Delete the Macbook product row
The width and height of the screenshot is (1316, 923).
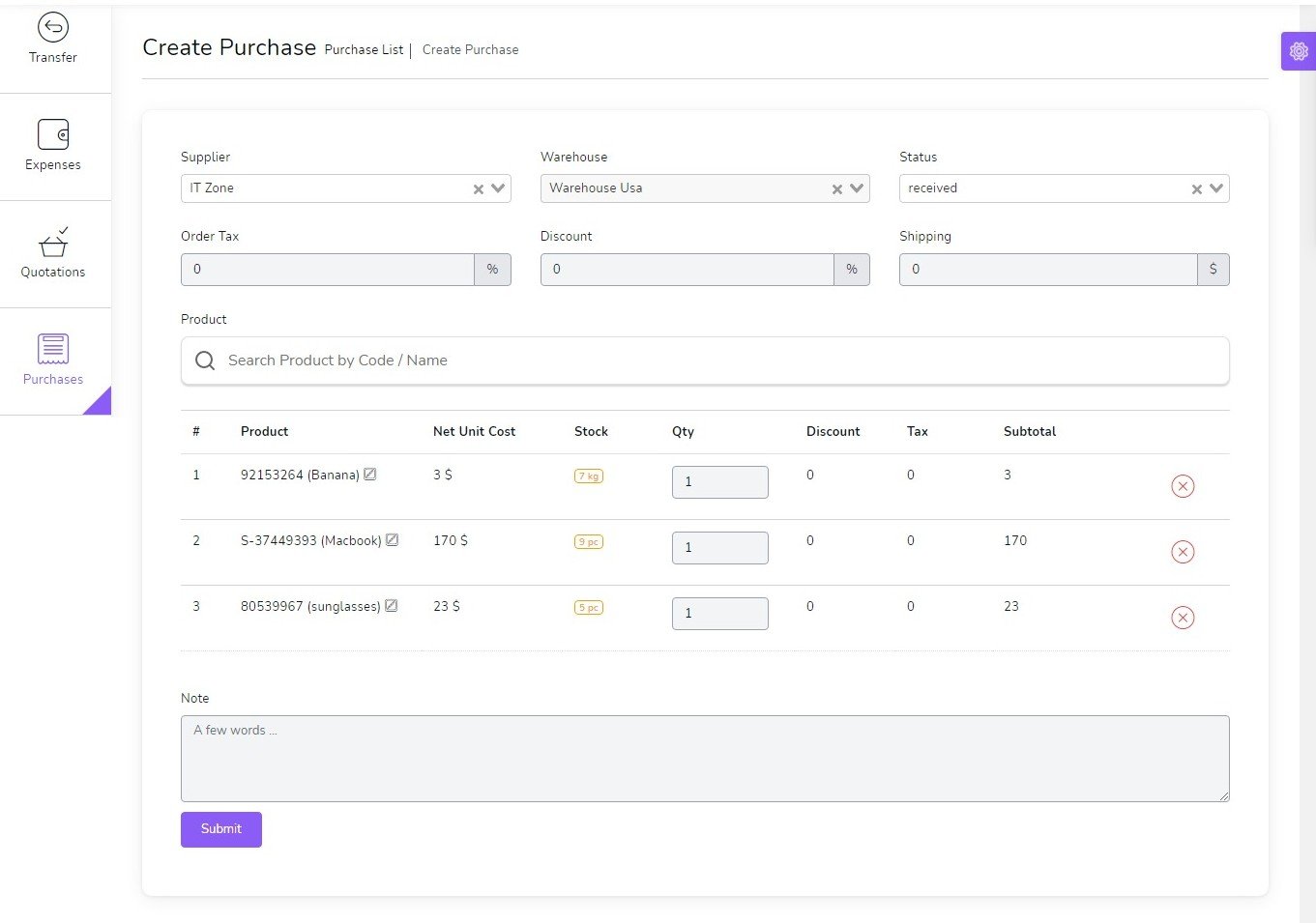1182,552
